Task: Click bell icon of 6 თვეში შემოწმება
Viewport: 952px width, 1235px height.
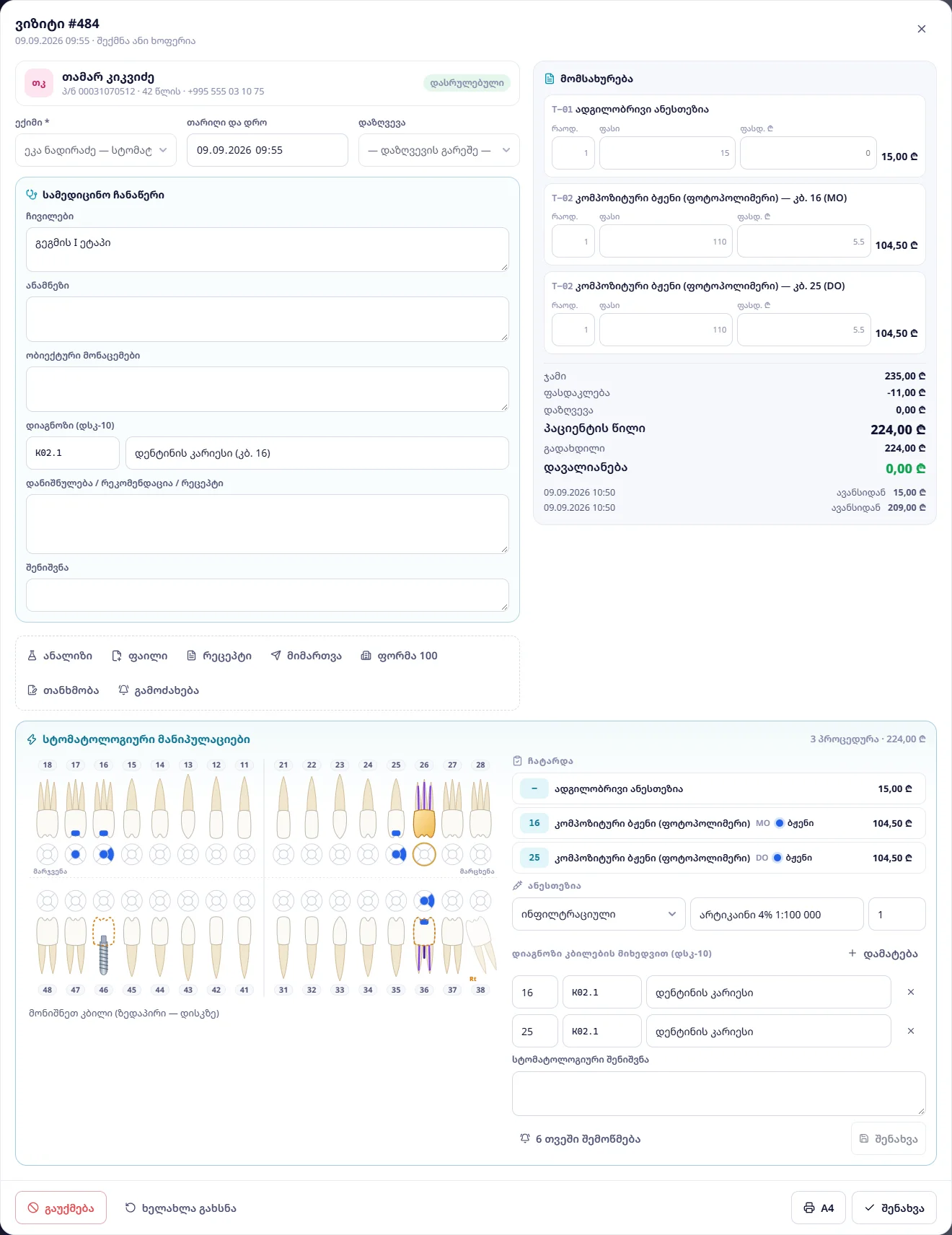Action: [525, 1138]
